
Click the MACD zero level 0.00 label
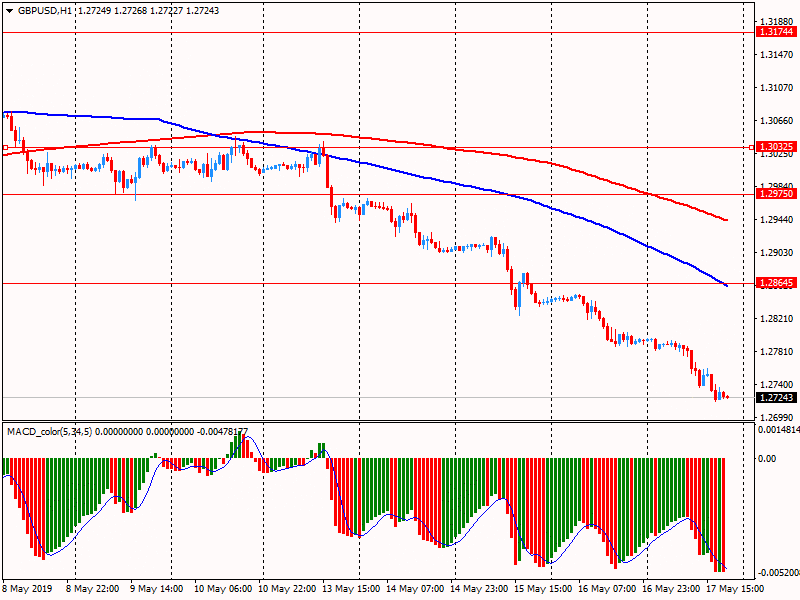(767, 459)
